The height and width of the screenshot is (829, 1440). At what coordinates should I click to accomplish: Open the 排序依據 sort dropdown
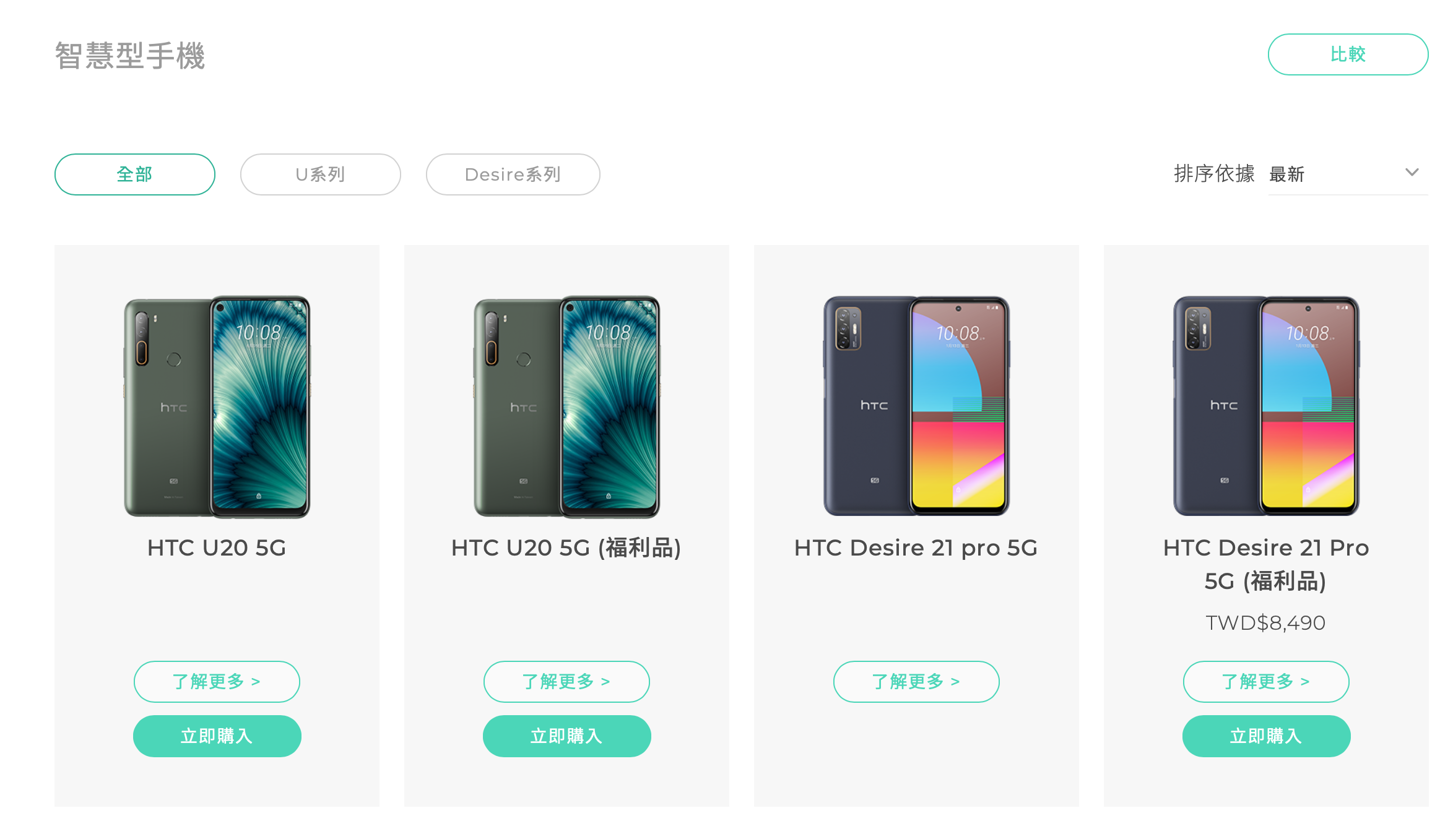click(1347, 174)
